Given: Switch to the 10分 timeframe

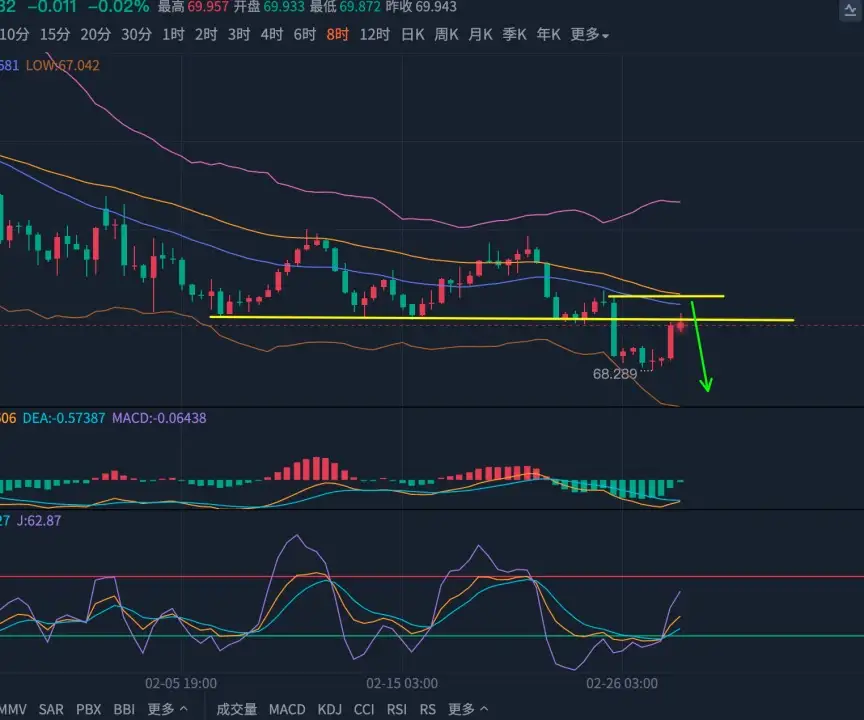Looking at the screenshot, I should 14,35.
